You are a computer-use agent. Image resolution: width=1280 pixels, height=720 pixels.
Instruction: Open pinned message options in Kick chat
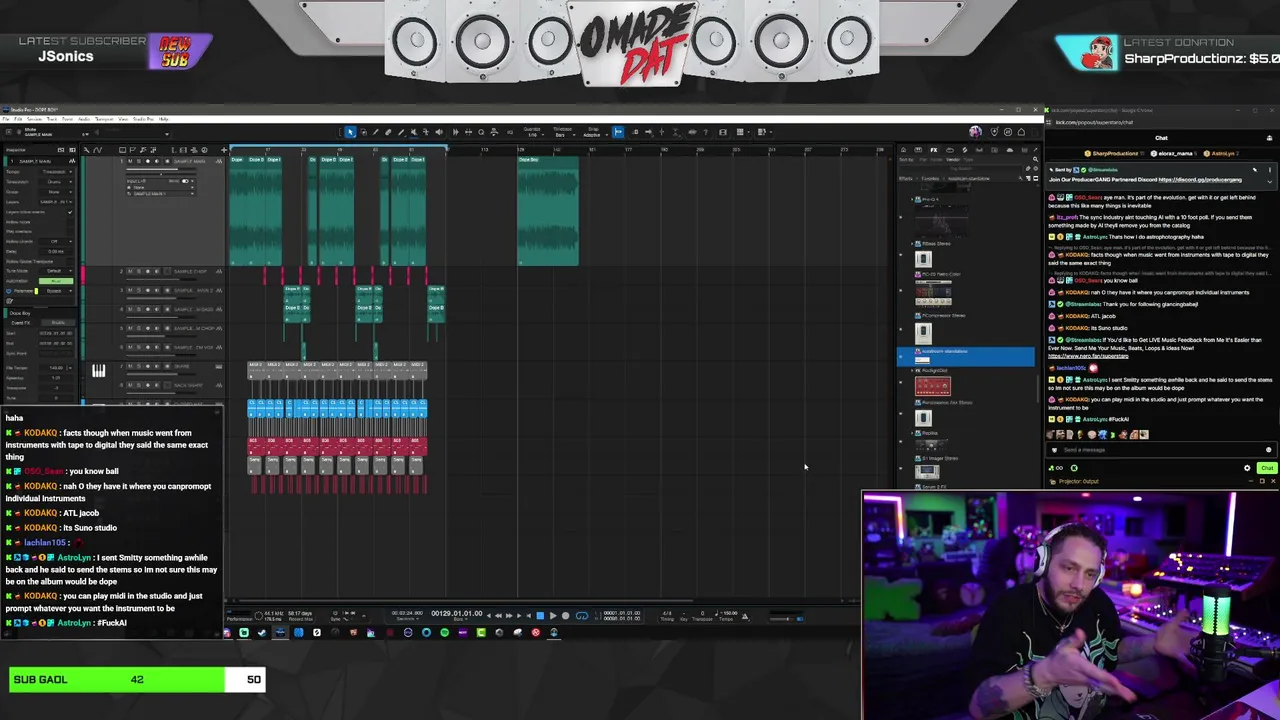[x=1269, y=170]
